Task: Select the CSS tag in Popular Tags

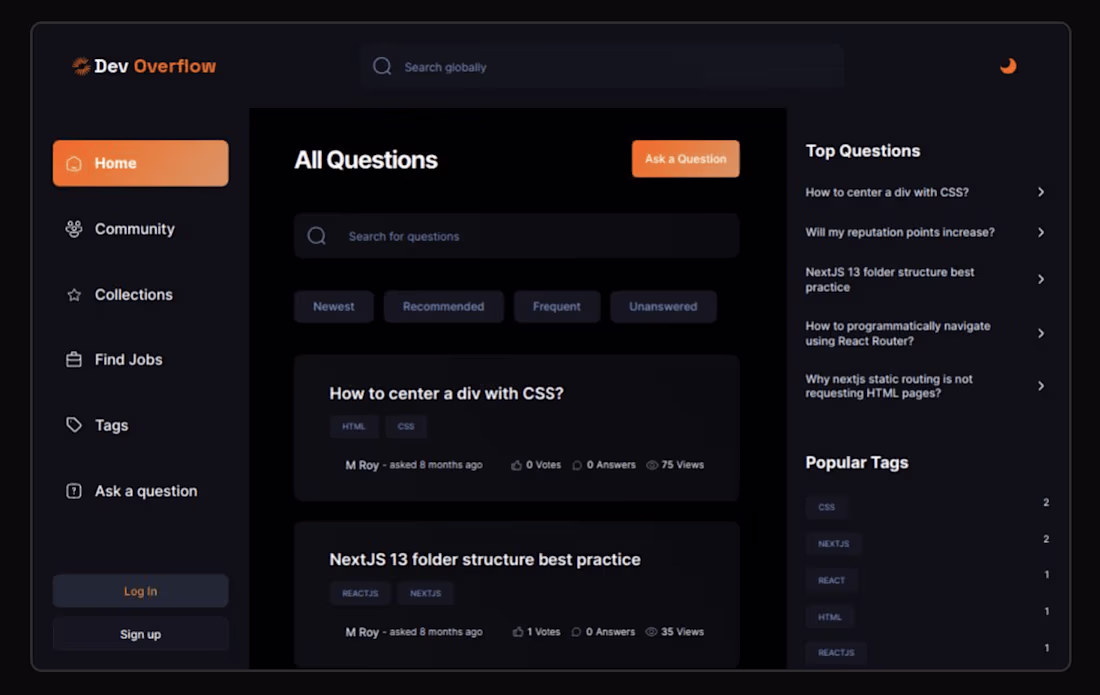Action: click(x=827, y=507)
